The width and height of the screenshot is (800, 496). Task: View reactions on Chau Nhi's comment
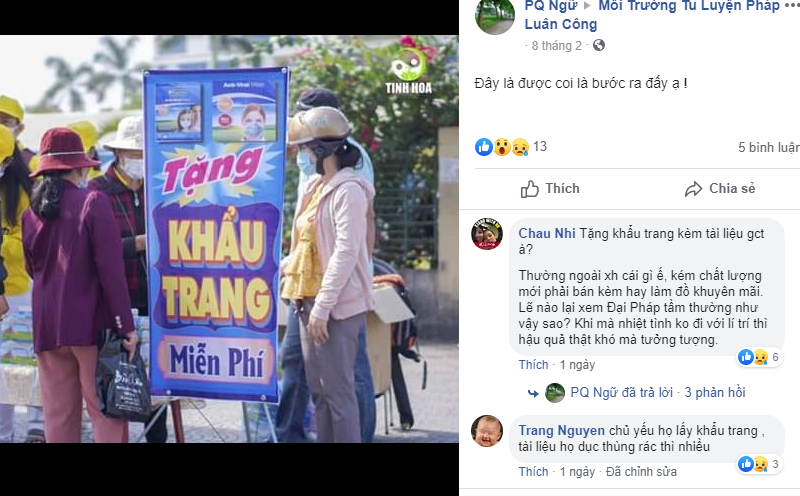[x=759, y=357]
